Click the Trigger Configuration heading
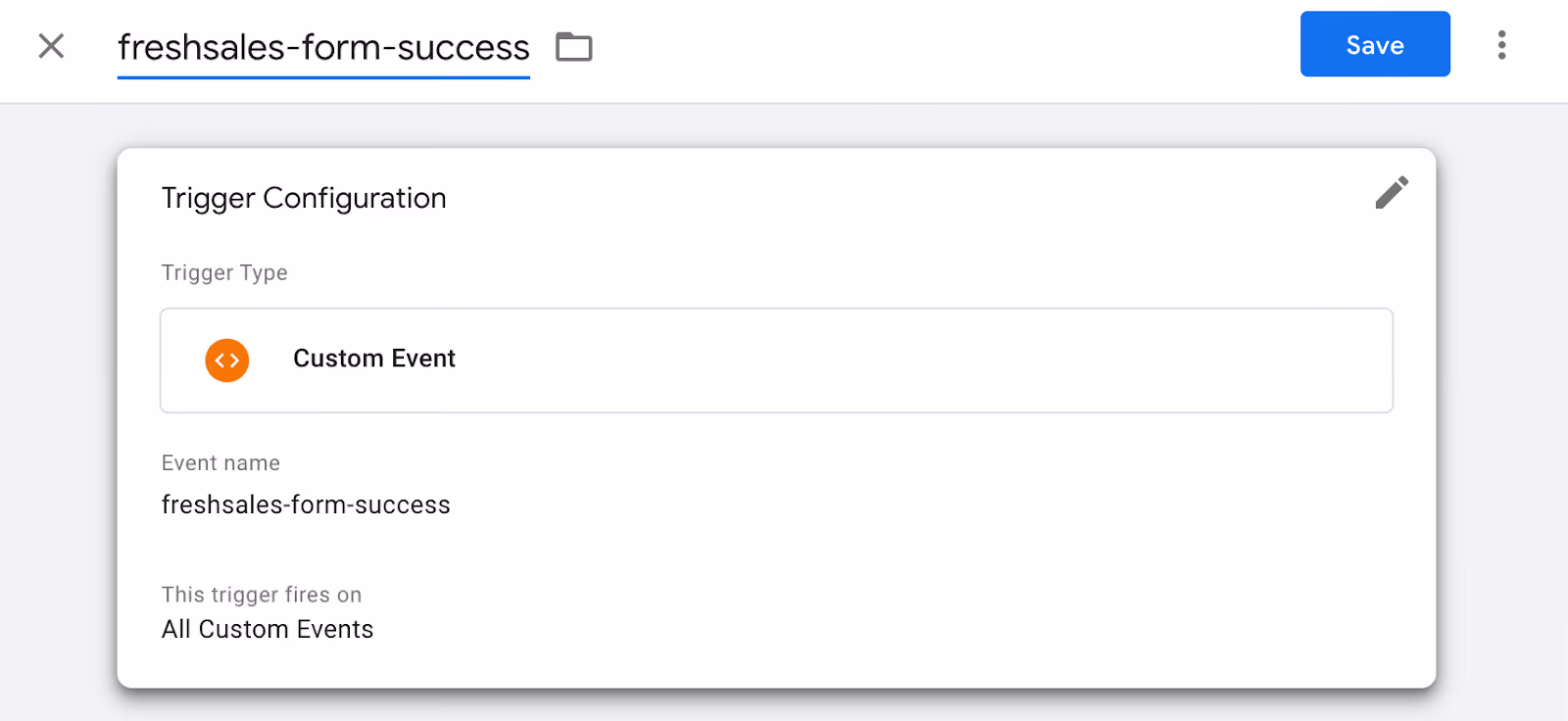 304,198
